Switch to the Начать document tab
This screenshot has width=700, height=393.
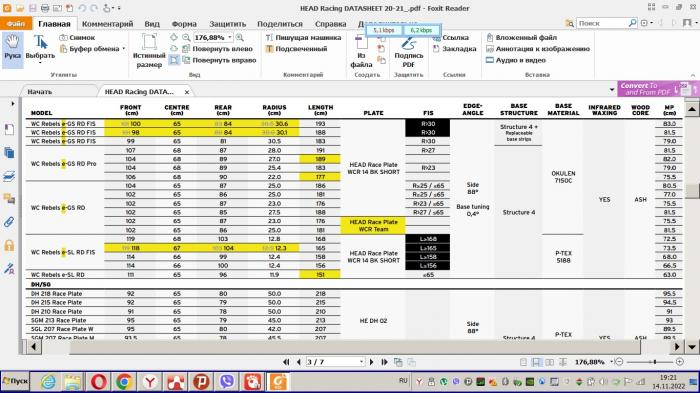click(40, 92)
